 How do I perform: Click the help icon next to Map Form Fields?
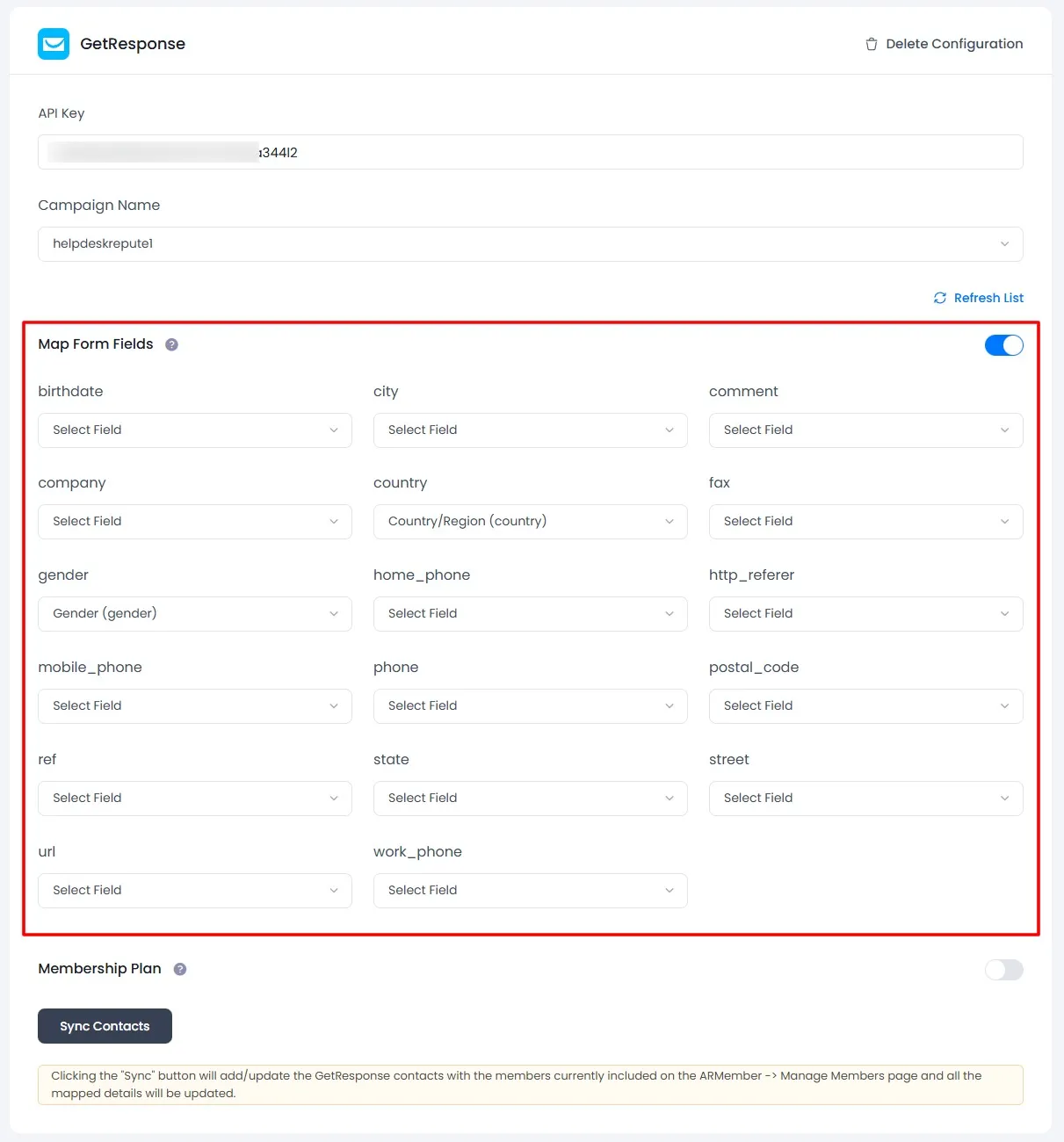(171, 344)
